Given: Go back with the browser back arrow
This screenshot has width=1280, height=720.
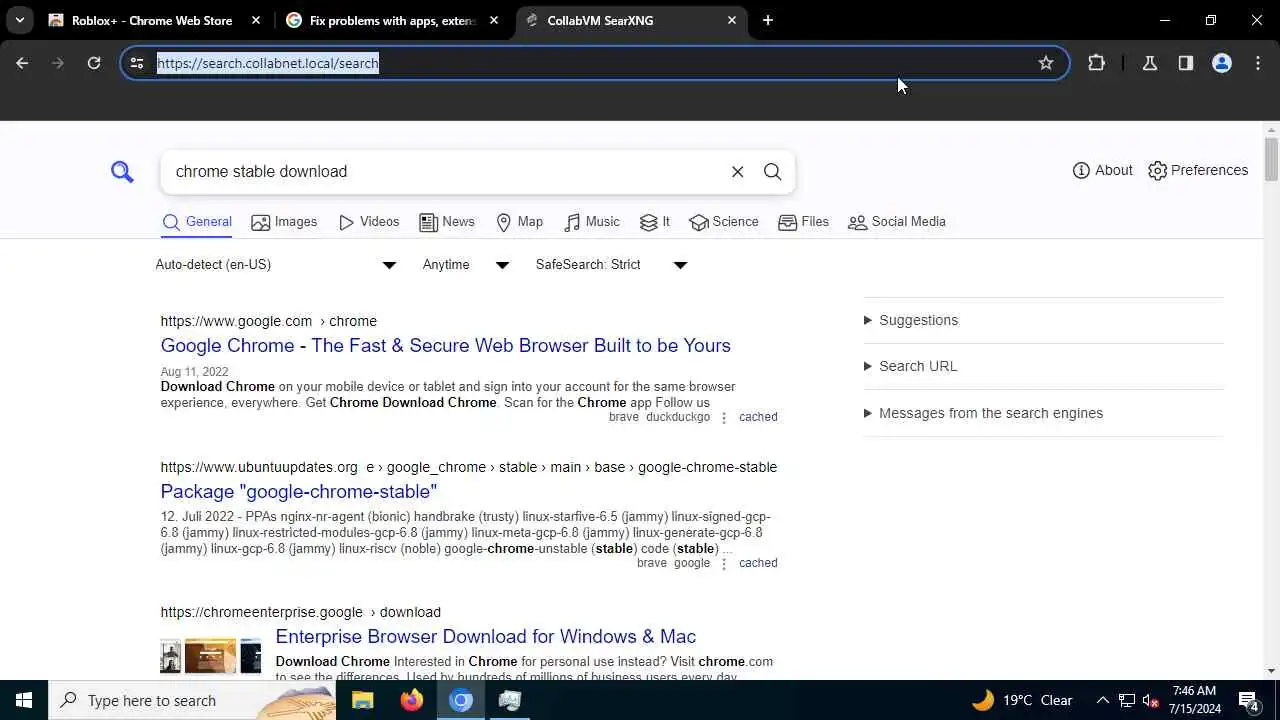Looking at the screenshot, I should 22,63.
